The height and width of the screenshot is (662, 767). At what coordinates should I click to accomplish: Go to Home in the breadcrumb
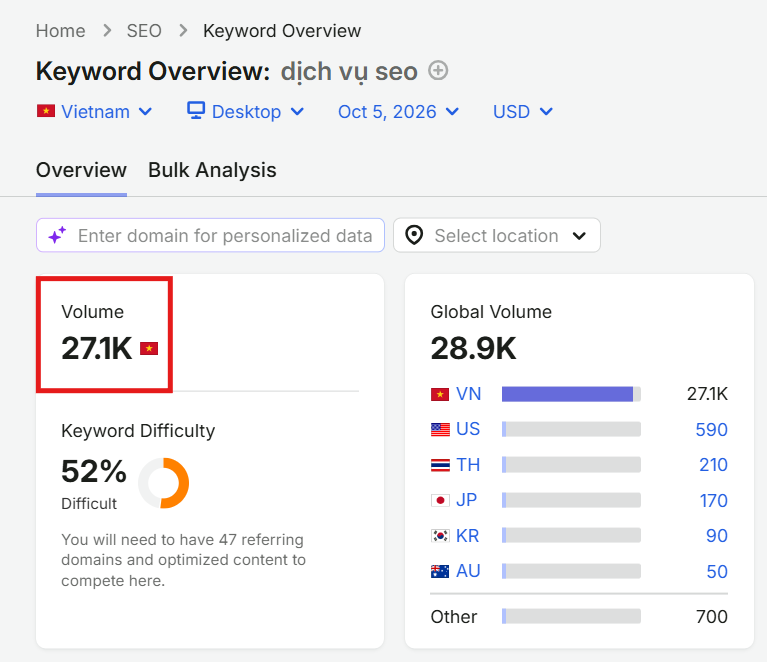pos(61,31)
